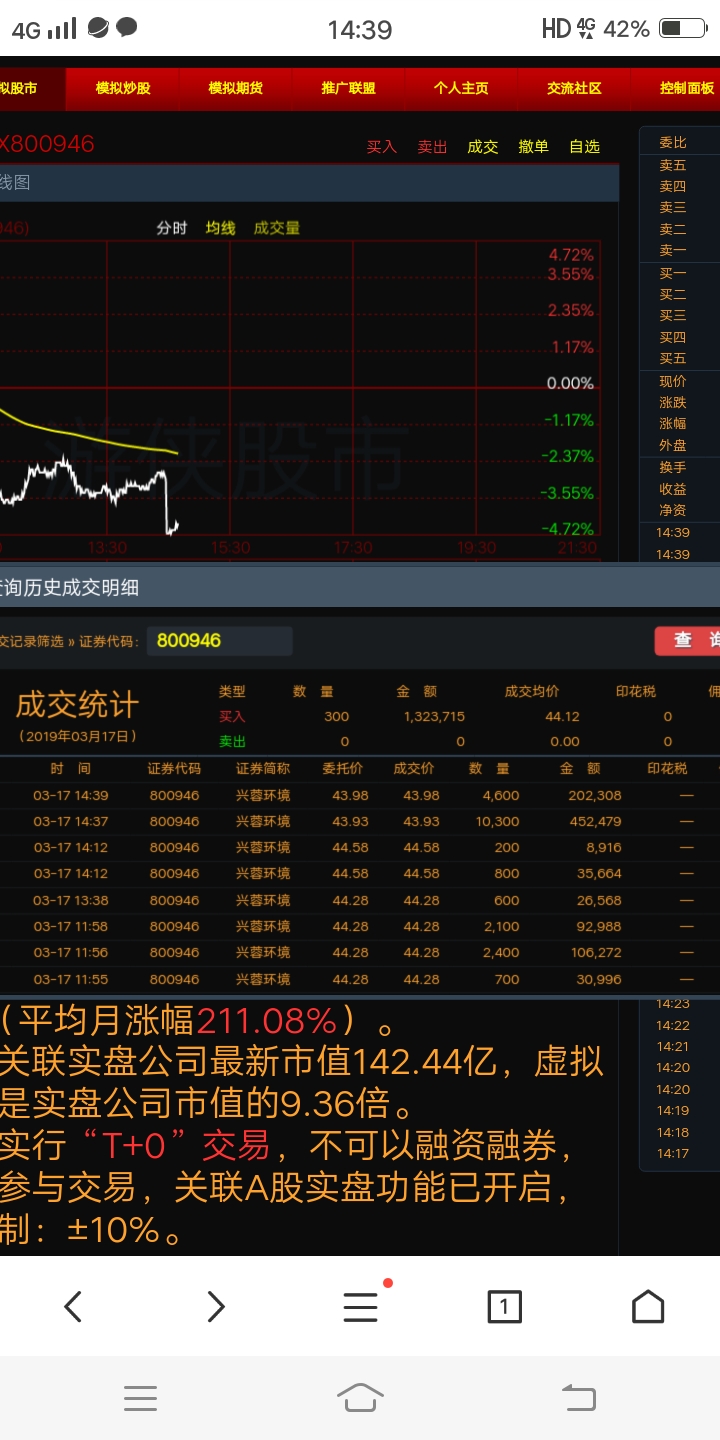Open the 撤单 link
720x1440 pixels.
pyautogui.click(x=533, y=147)
